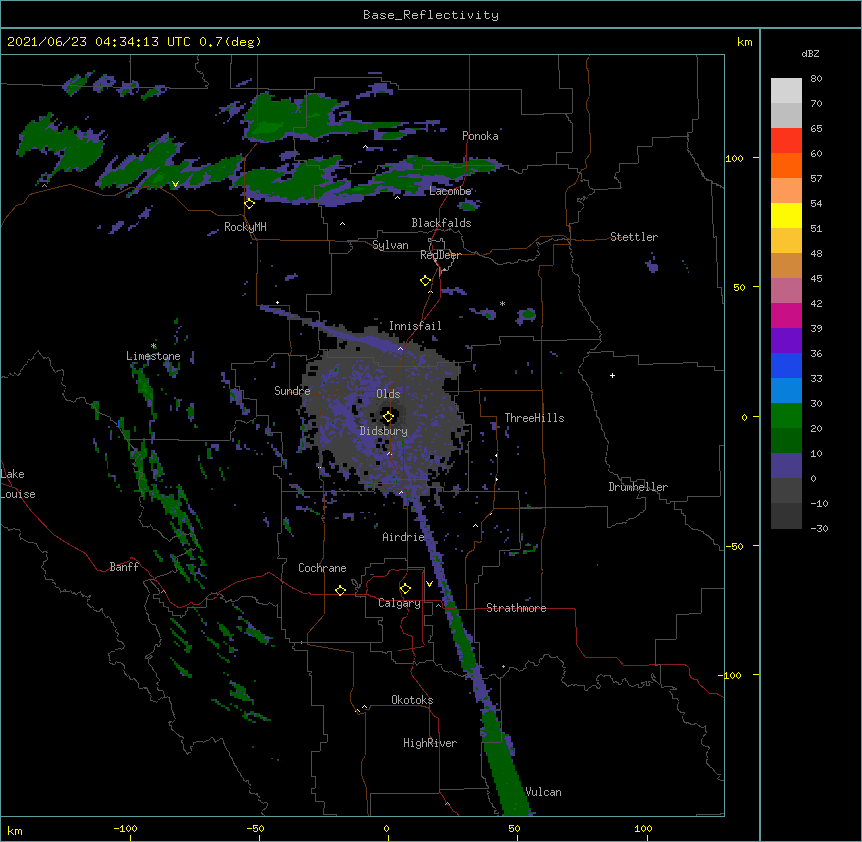Select the yellow diamond marker south of RedDeer
862x842 pixels.
pyautogui.click(x=425, y=281)
